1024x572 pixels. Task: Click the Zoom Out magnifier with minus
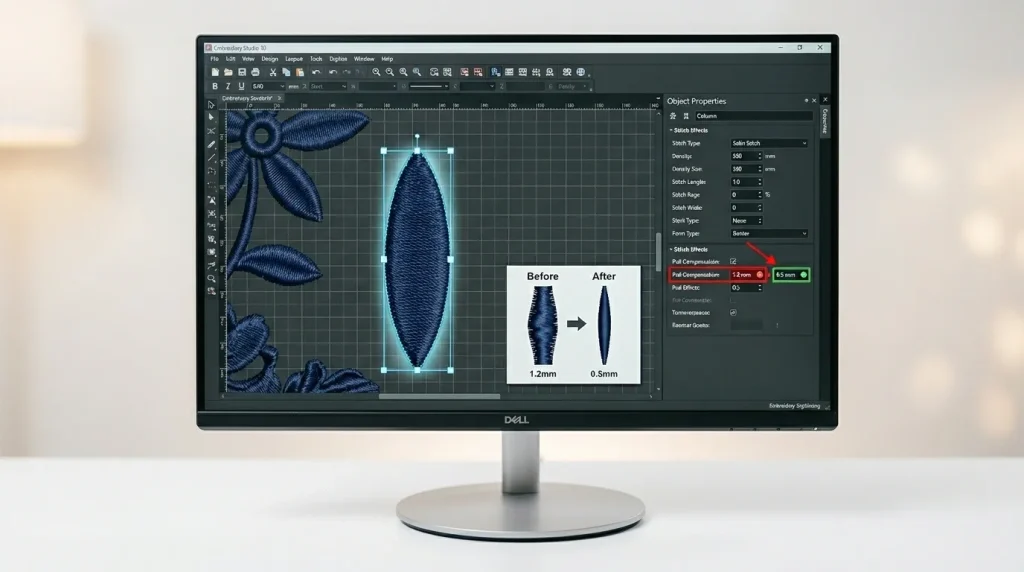pyautogui.click(x=390, y=72)
